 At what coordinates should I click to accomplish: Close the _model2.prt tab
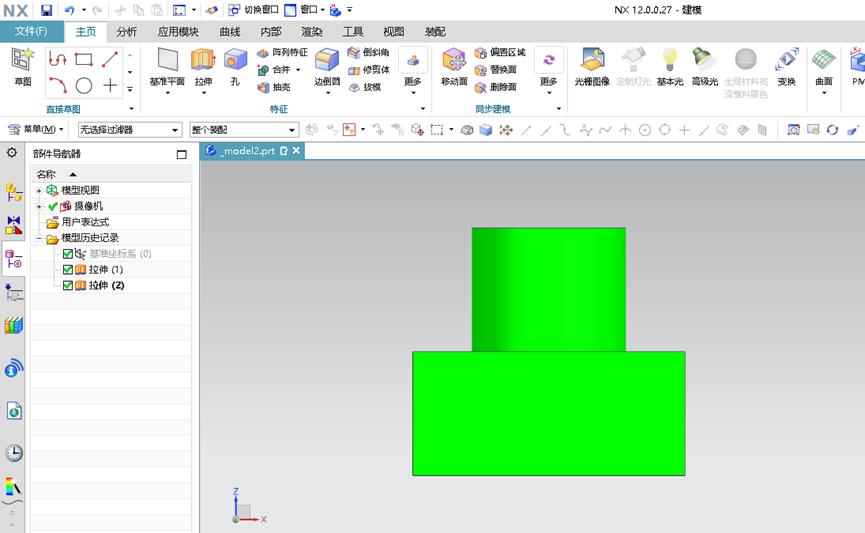coord(296,151)
